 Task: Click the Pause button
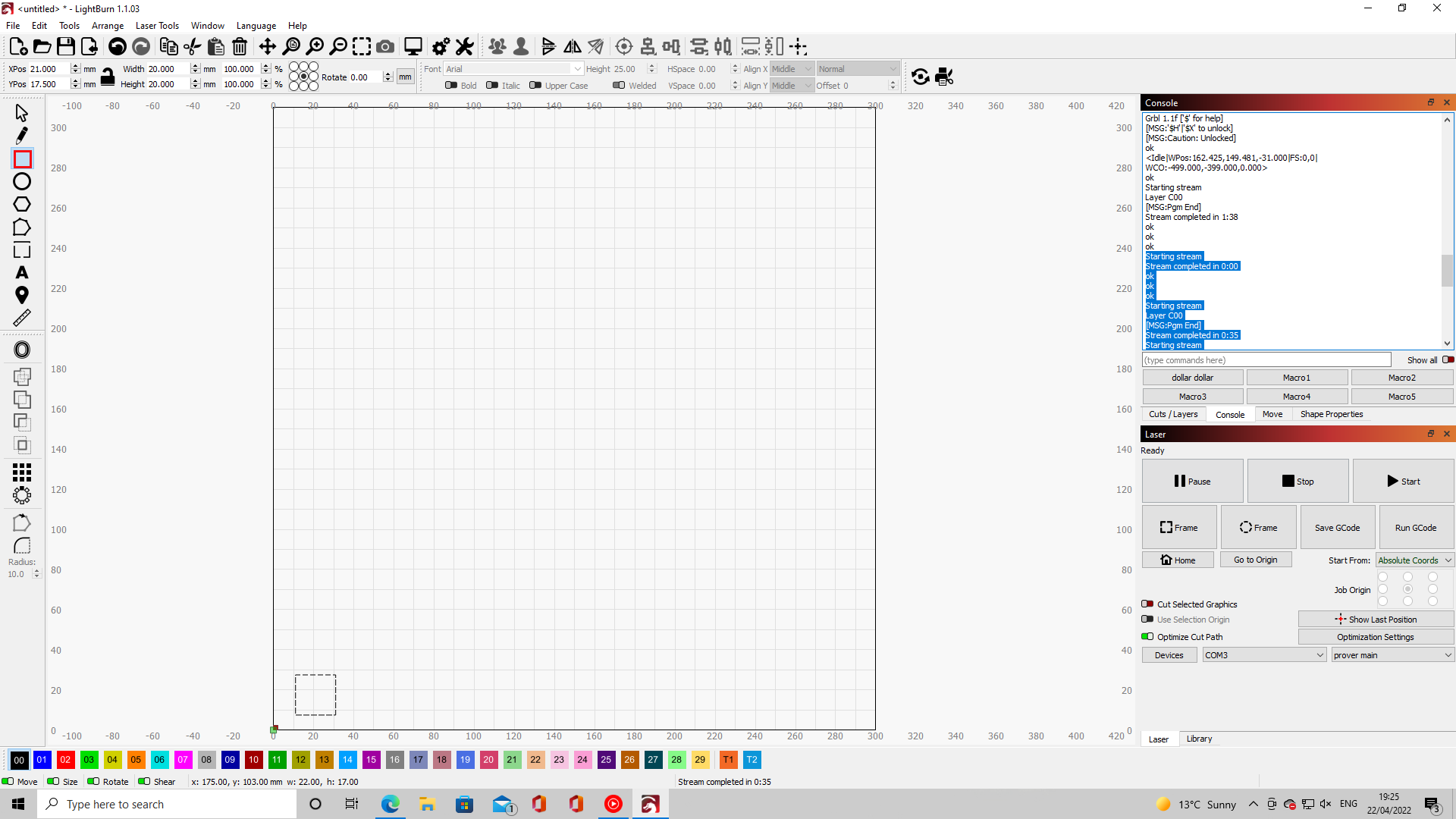click(x=1193, y=481)
